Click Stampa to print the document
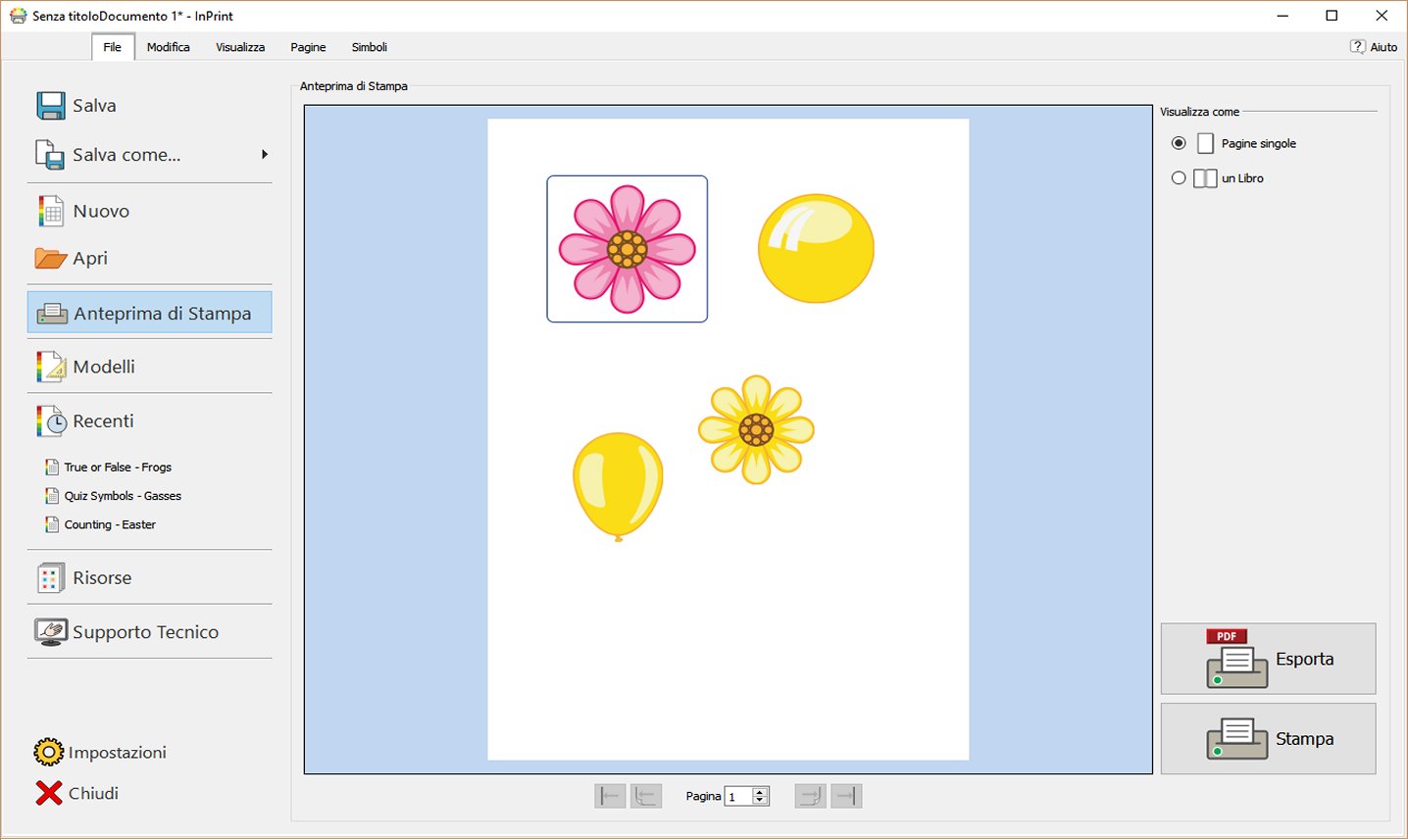Viewport: 1408px width, 840px height. pyautogui.click(x=1268, y=738)
